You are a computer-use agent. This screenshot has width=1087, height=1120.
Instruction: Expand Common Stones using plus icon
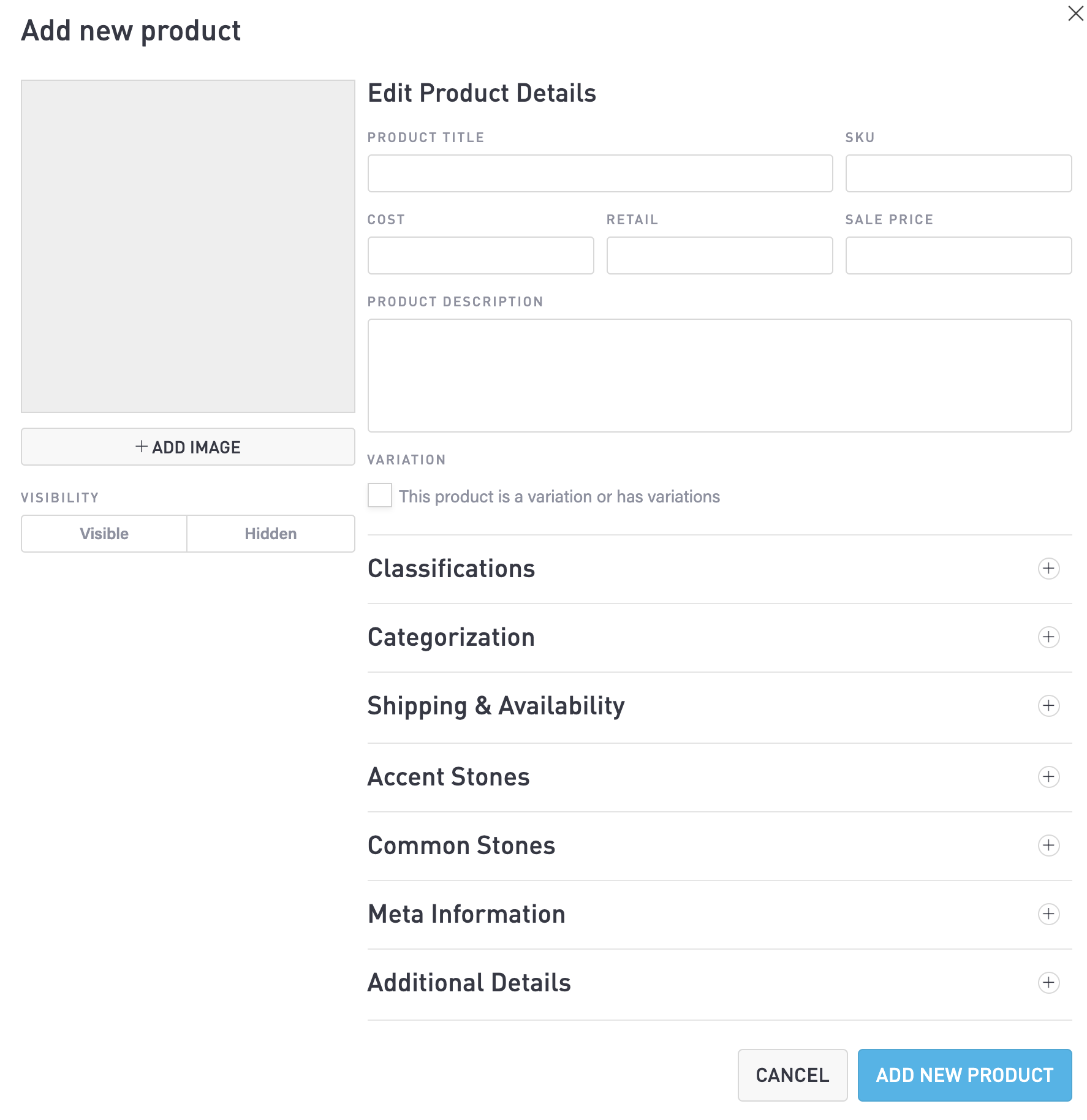click(x=1048, y=846)
